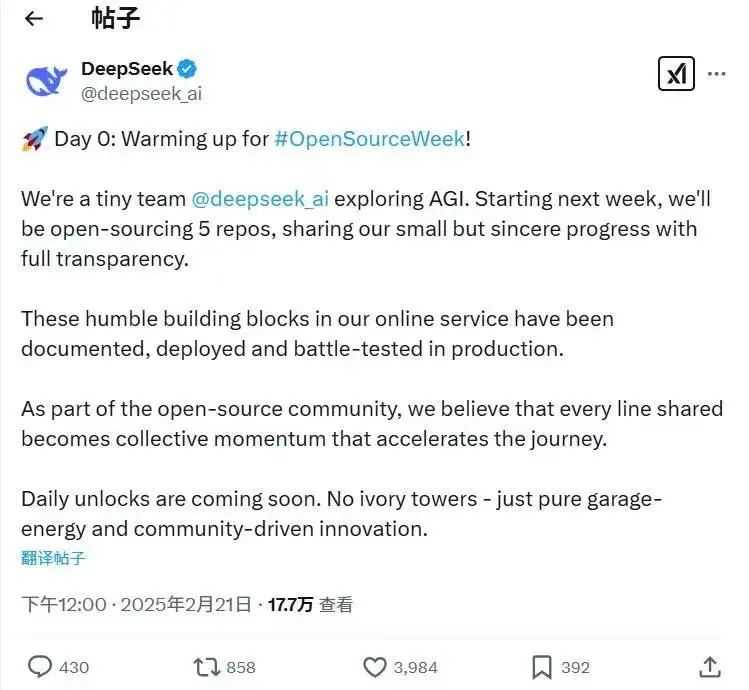Click 翻译帖子 to translate the post
Image resolution: width=749 pixels, height=690 pixels.
click(54, 558)
